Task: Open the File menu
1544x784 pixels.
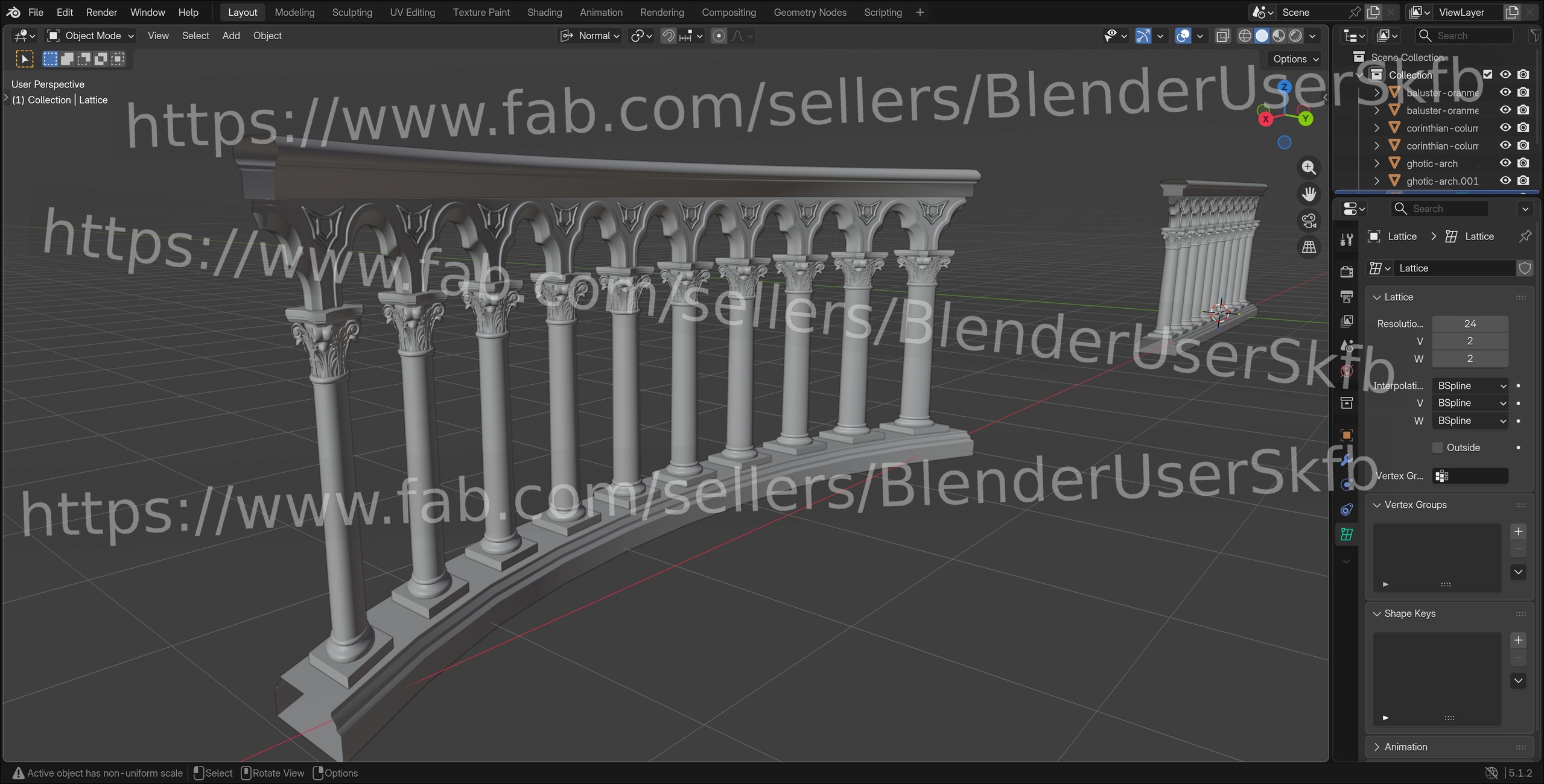Action: pyautogui.click(x=36, y=12)
